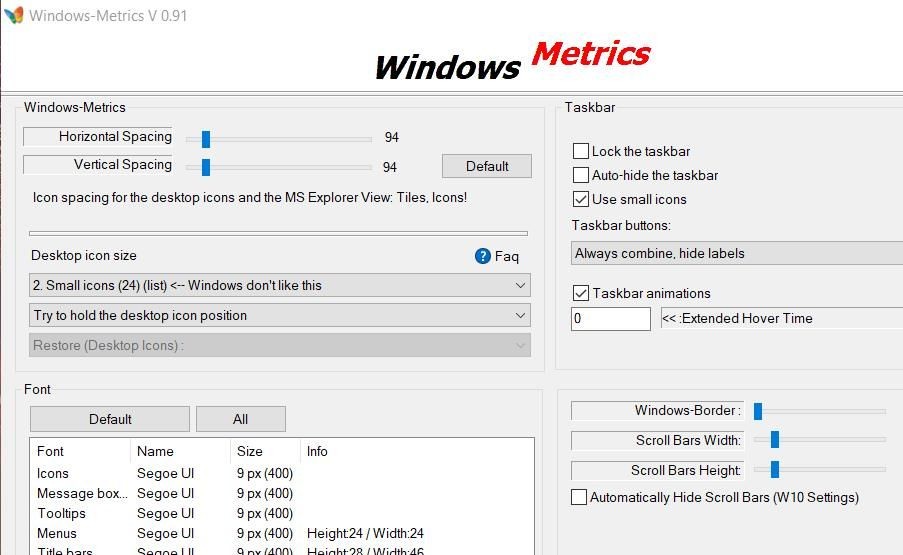Select the Icons row in font list
This screenshot has height=555, width=903.
(282, 473)
